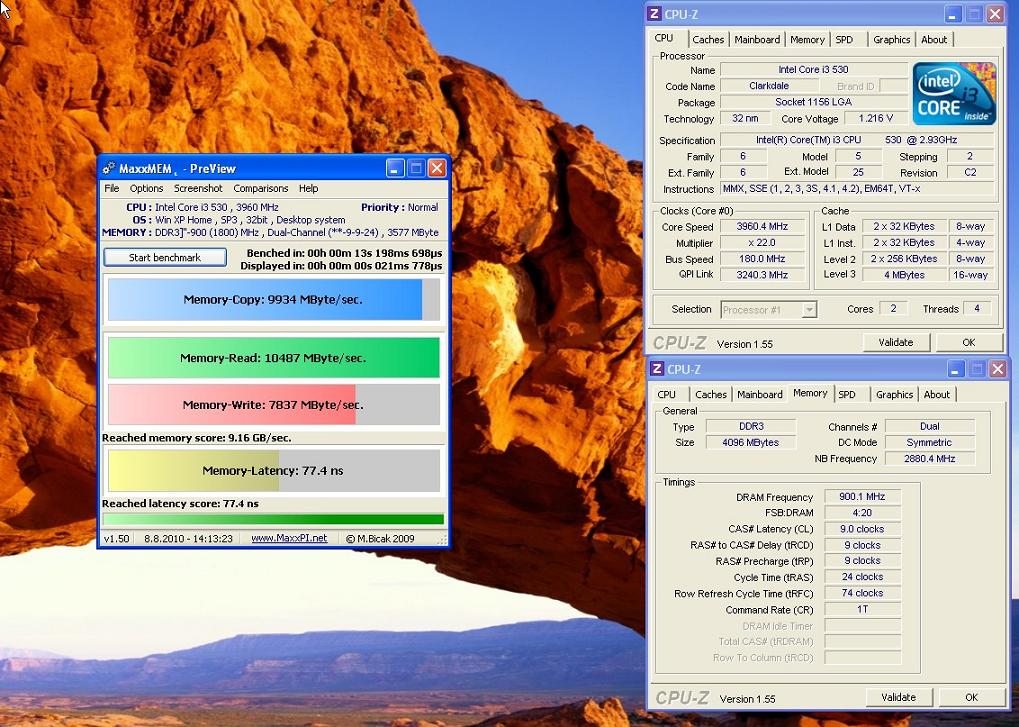Close the top CPU-Z window

point(995,14)
